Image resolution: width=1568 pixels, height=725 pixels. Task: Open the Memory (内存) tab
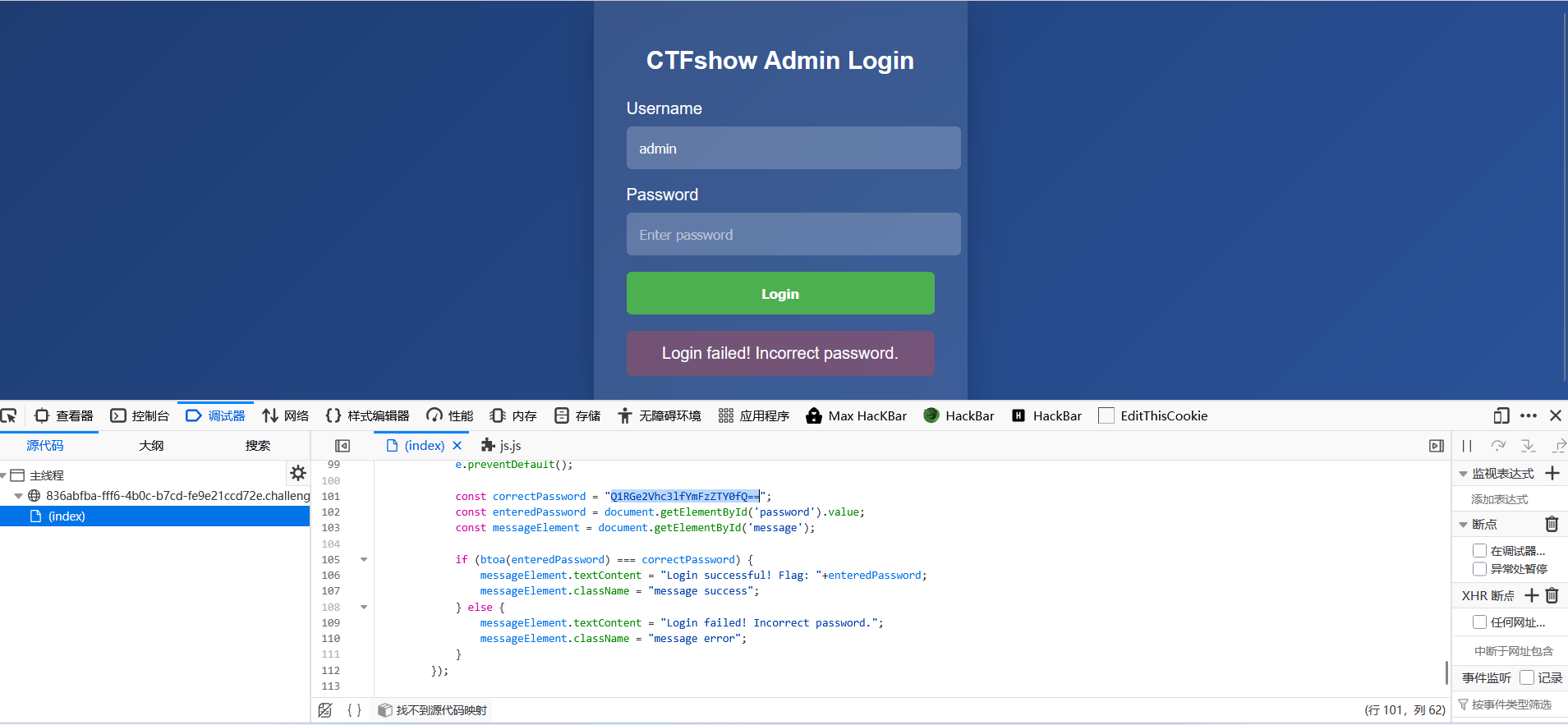click(513, 415)
